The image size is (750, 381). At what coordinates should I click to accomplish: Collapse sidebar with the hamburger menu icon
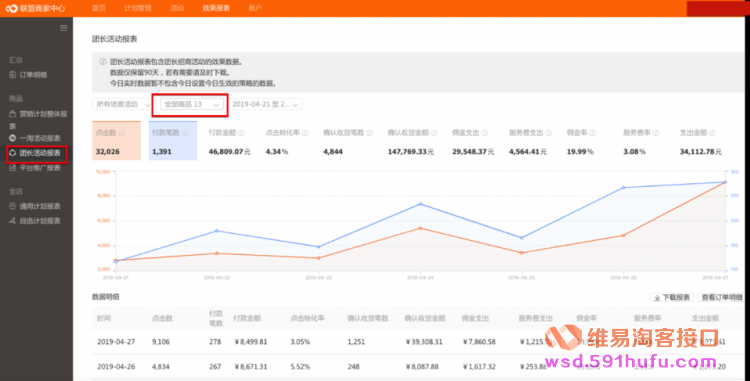(x=64, y=28)
